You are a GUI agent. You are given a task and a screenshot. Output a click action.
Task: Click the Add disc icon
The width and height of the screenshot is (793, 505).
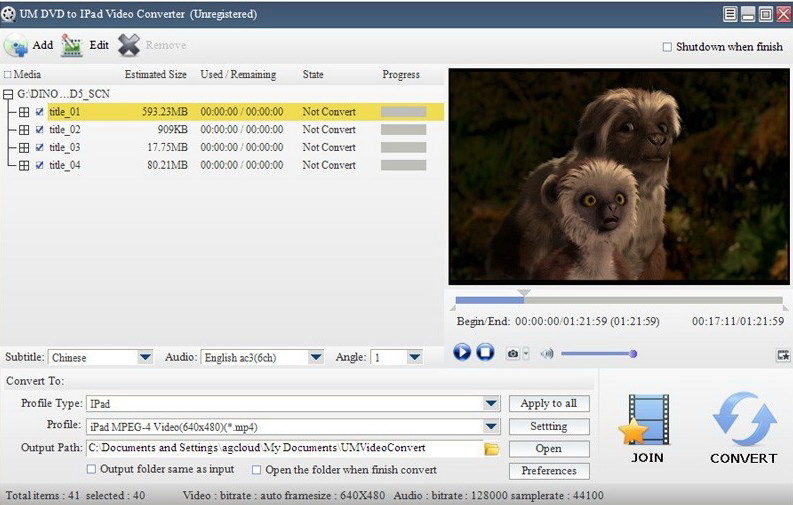16,45
